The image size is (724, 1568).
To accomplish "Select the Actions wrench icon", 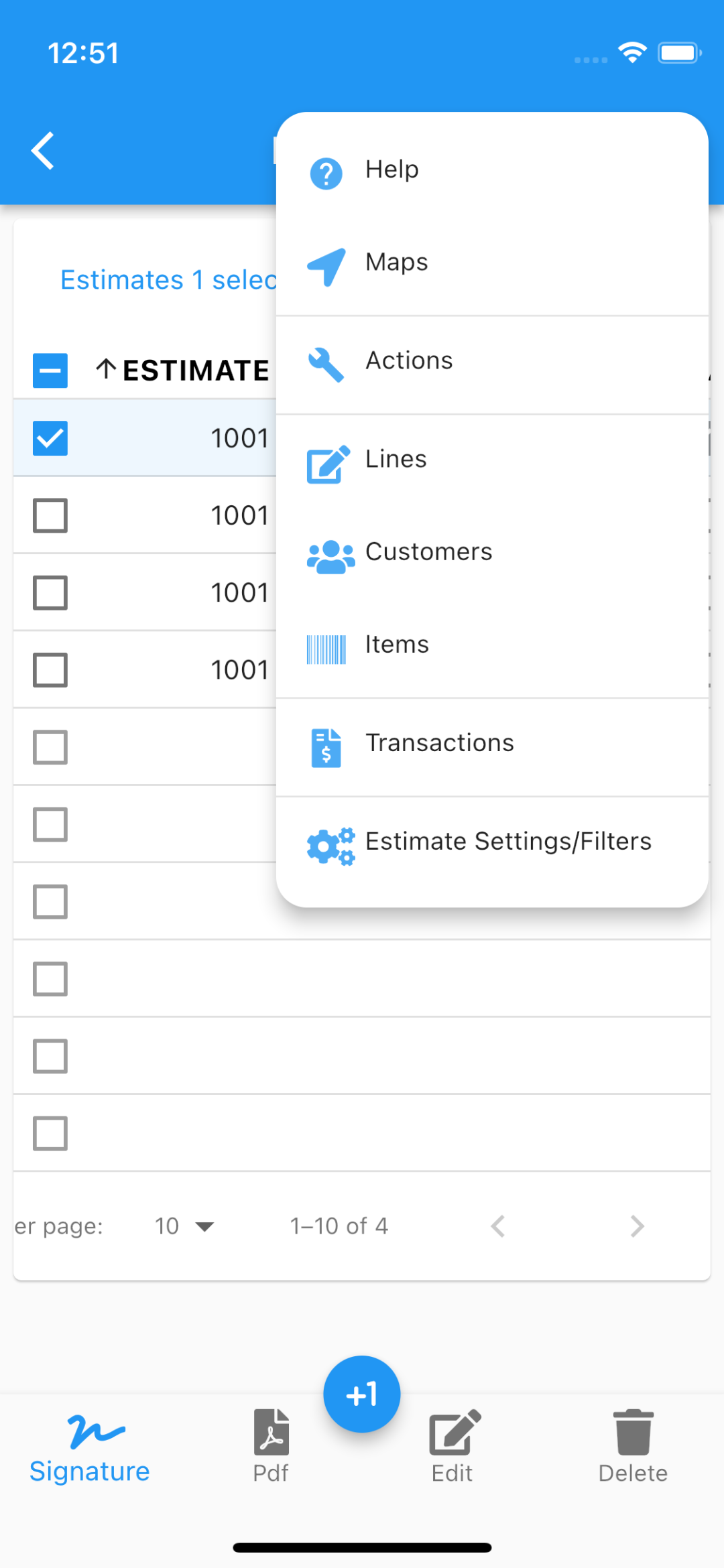I will click(x=326, y=365).
